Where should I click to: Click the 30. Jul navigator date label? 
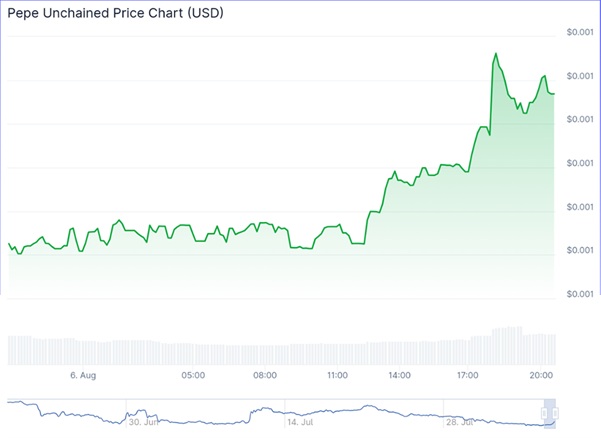(x=144, y=422)
